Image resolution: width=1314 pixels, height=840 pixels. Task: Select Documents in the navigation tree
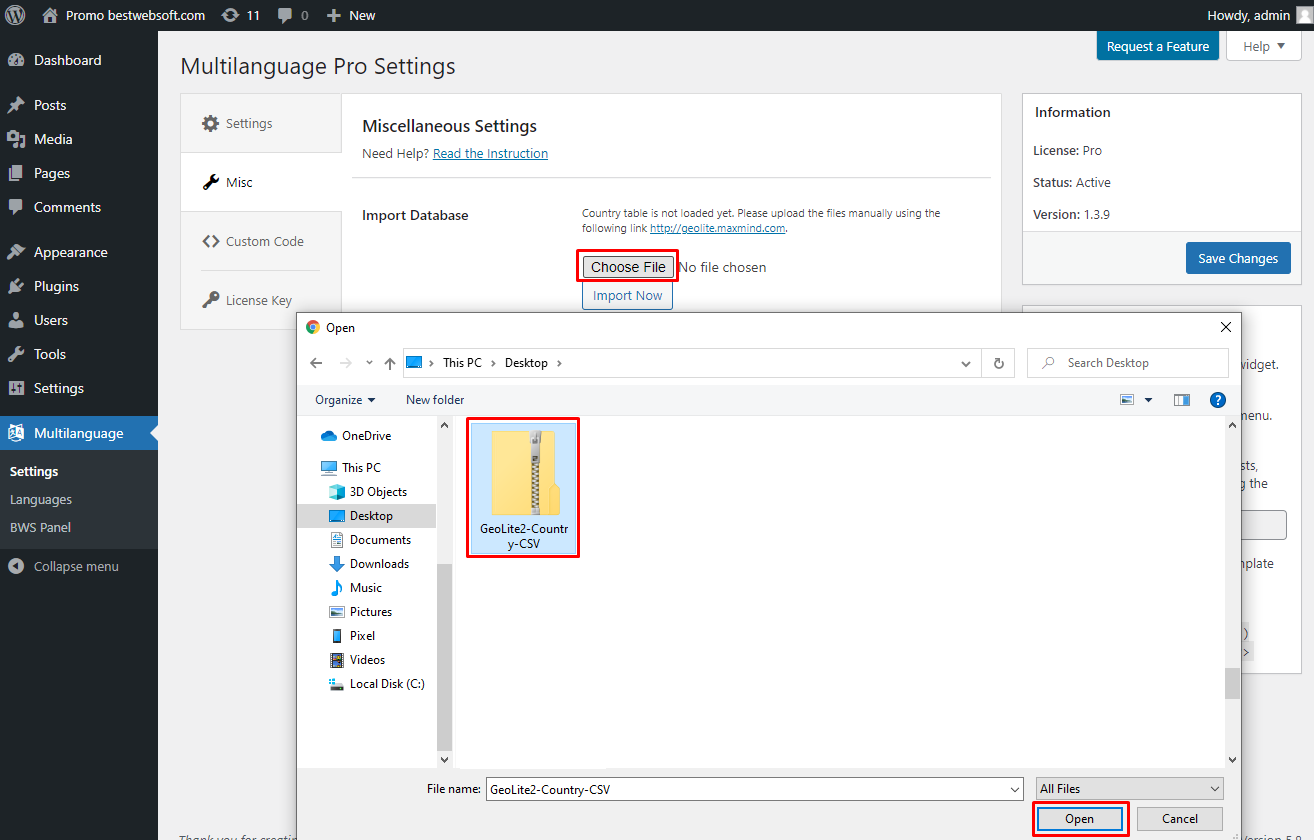coord(380,540)
